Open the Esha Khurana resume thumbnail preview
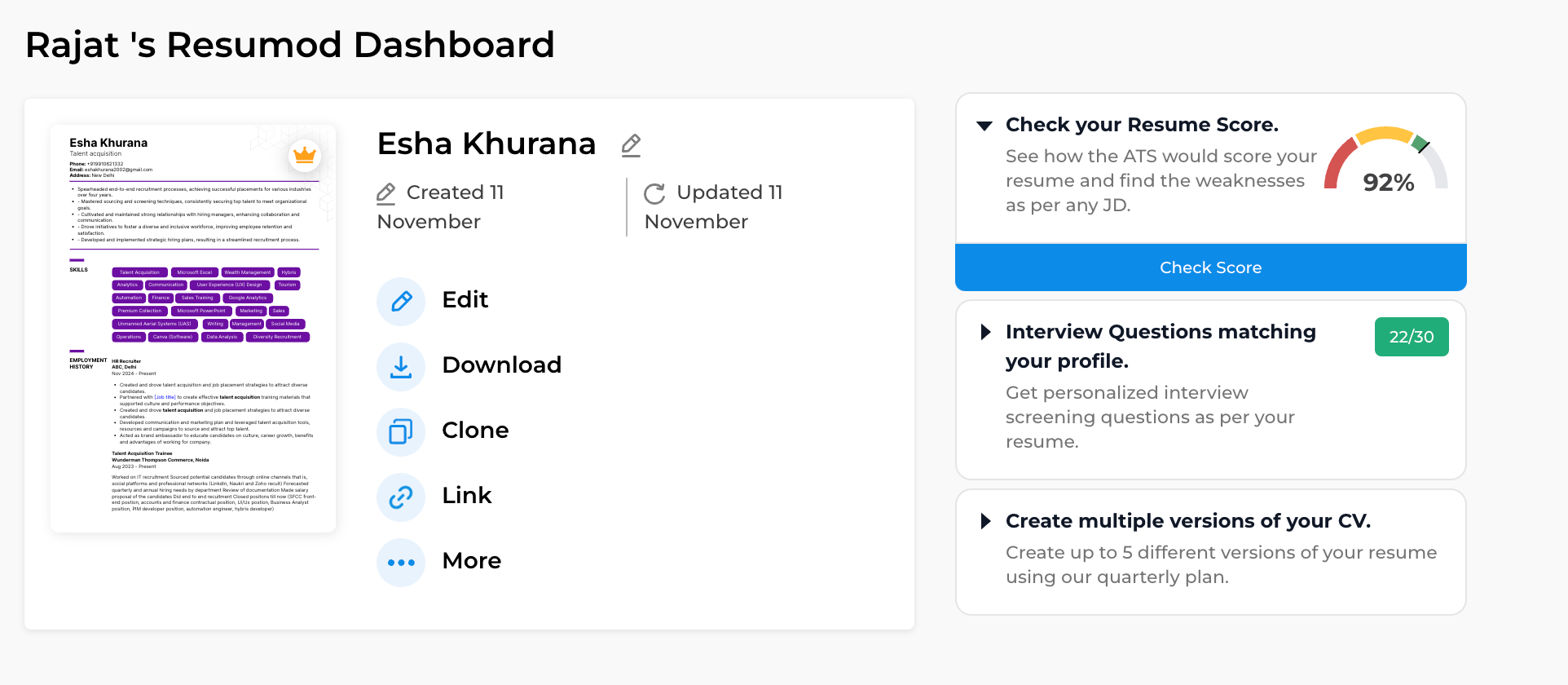The width and height of the screenshot is (1568, 685). click(x=193, y=329)
